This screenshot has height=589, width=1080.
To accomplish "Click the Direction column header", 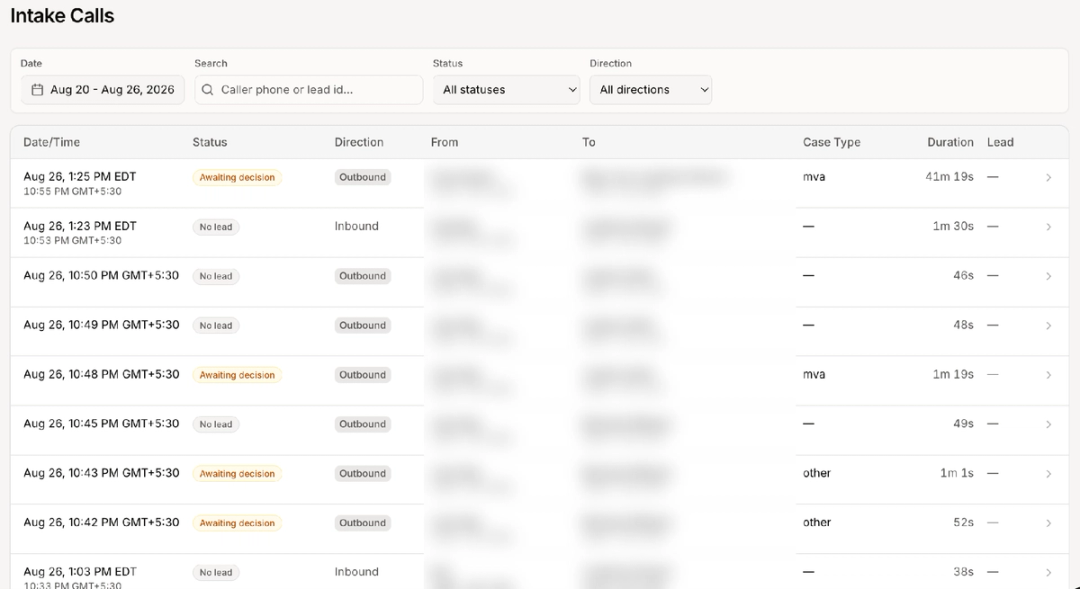I will coord(359,142).
